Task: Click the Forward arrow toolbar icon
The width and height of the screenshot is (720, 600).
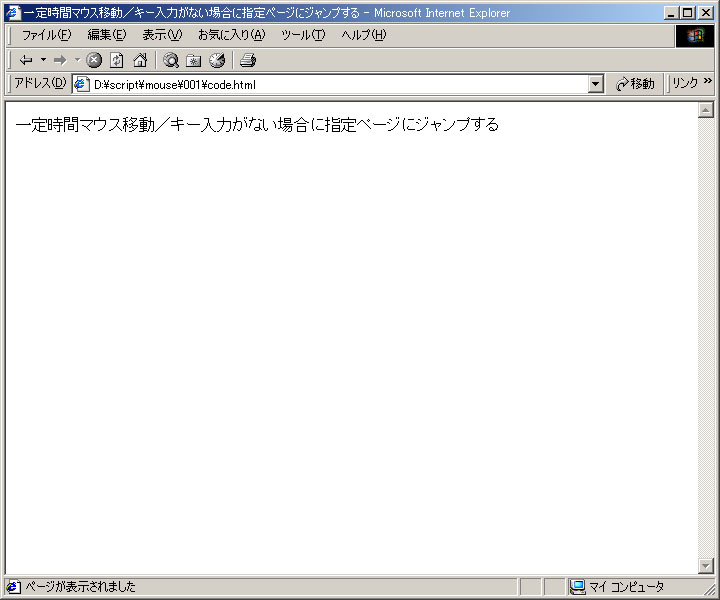Action: [60, 60]
